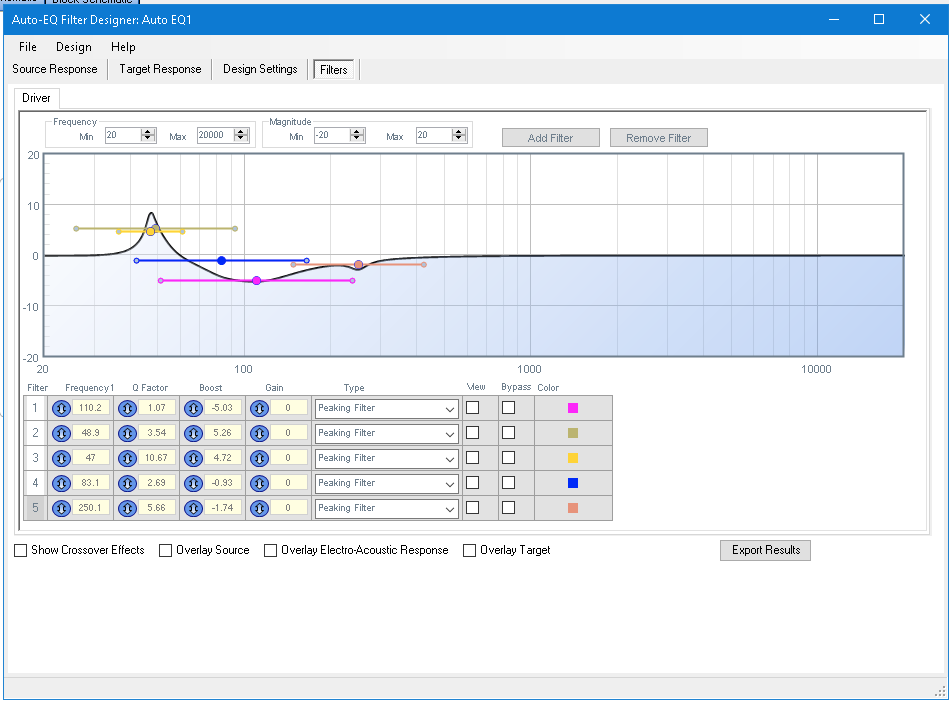The image size is (949, 701).
Task: Expand the Peaking Filter dropdown for filter 3
Action: (449, 458)
